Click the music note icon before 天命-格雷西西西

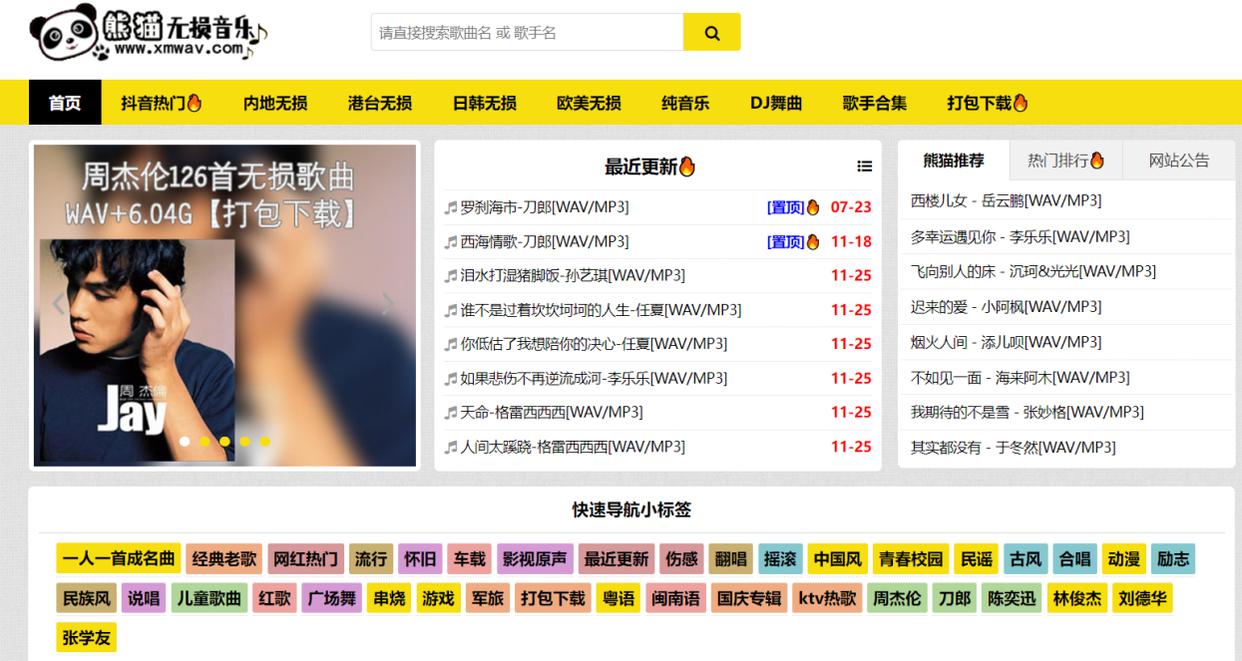click(451, 413)
